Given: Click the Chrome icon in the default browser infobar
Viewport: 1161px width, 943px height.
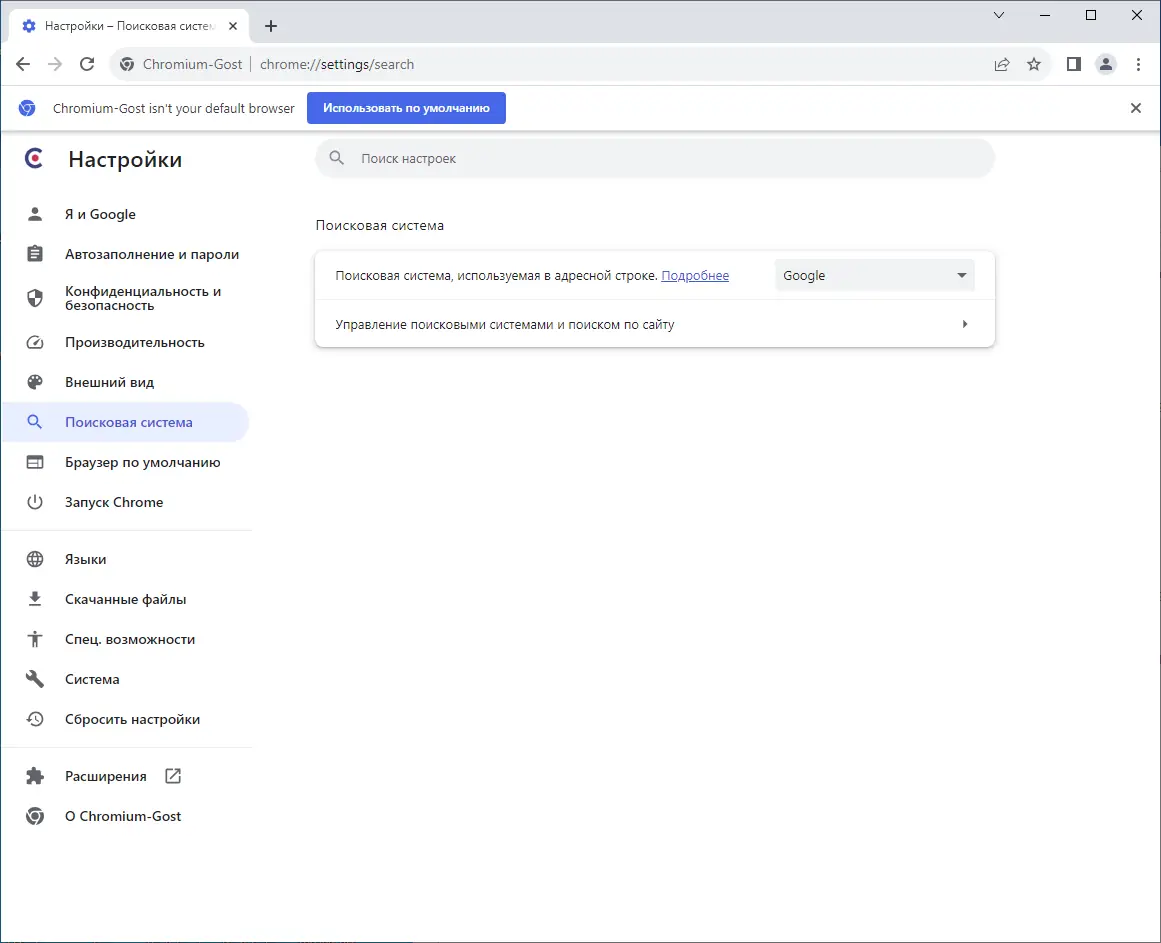Looking at the screenshot, I should point(27,108).
